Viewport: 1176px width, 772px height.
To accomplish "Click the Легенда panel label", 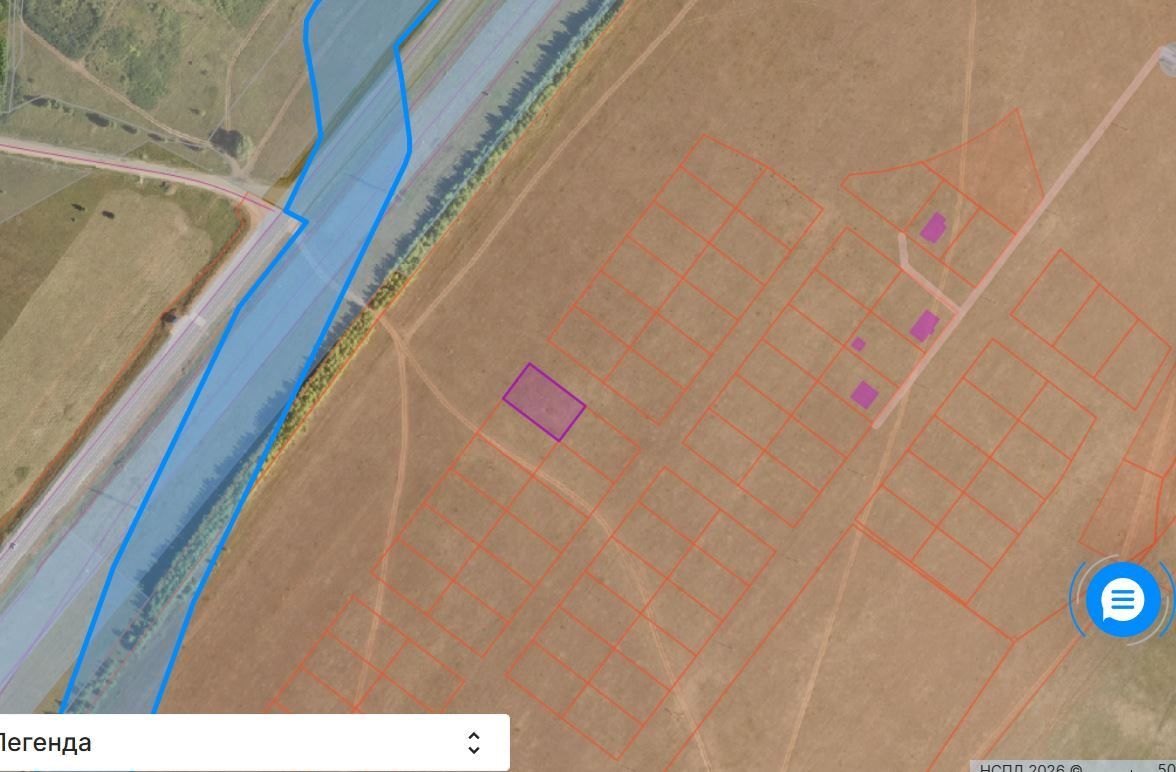I will [45, 743].
